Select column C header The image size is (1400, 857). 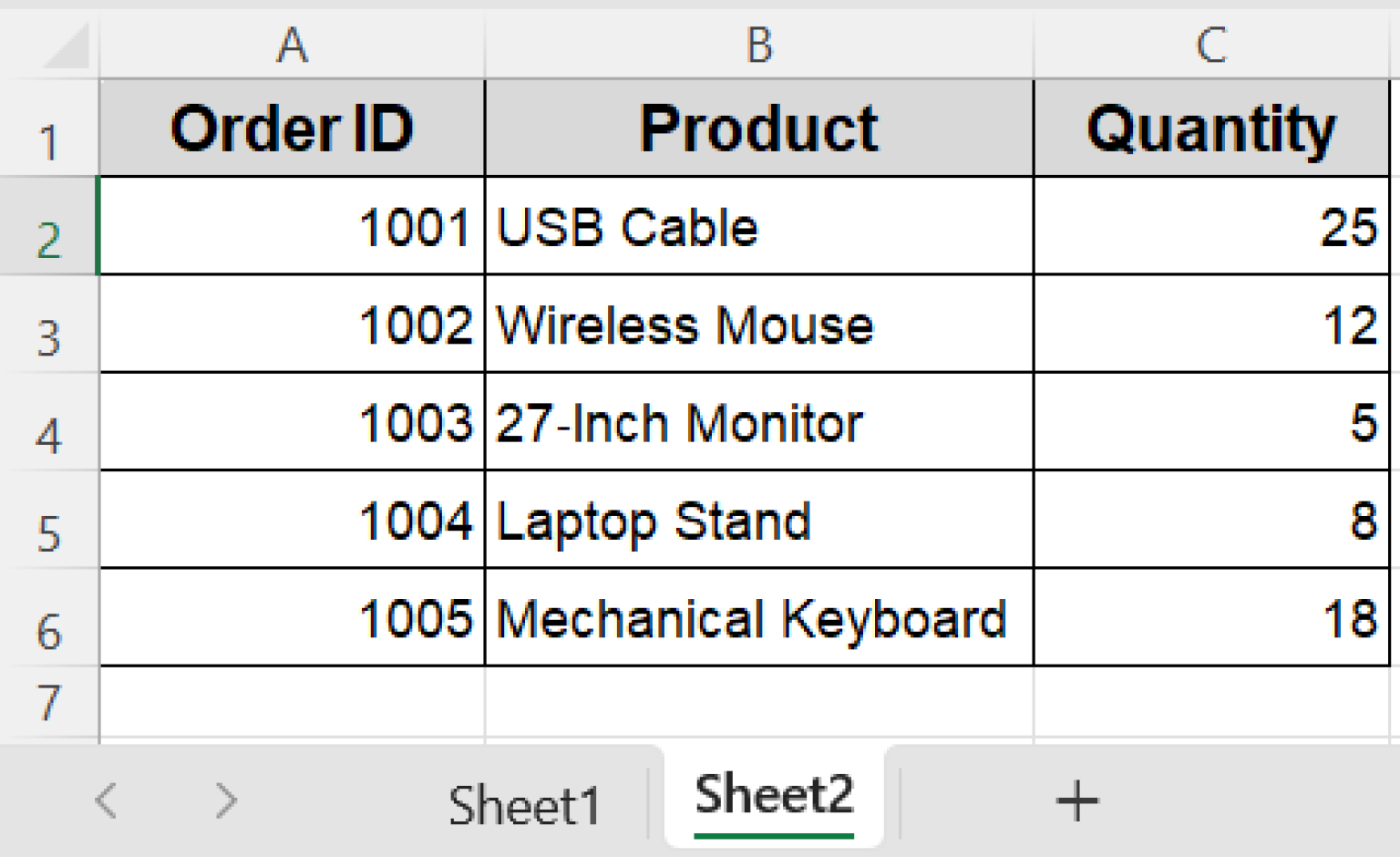pyautogui.click(x=1211, y=45)
